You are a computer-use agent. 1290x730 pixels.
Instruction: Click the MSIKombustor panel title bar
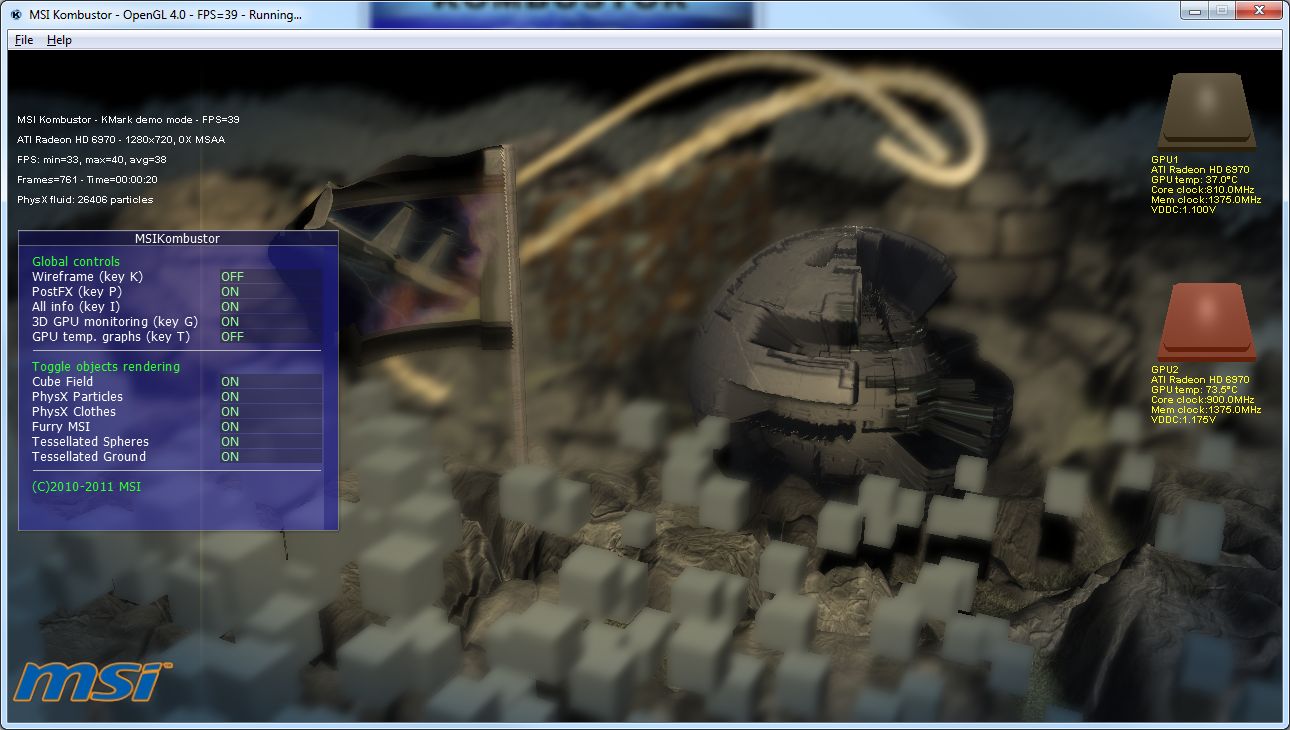tap(178, 238)
